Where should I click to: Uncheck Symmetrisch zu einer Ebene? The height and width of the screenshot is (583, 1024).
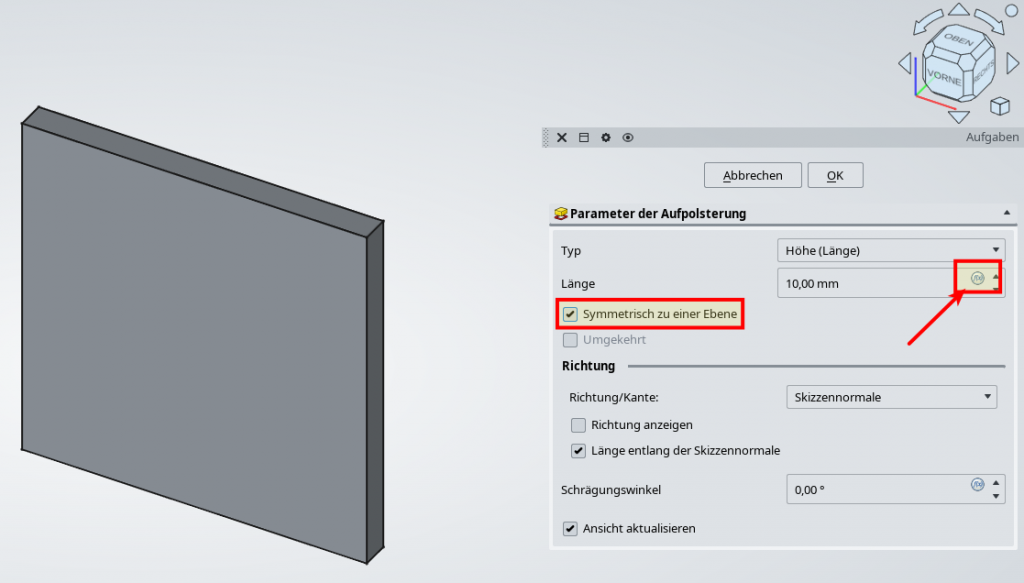(x=570, y=314)
